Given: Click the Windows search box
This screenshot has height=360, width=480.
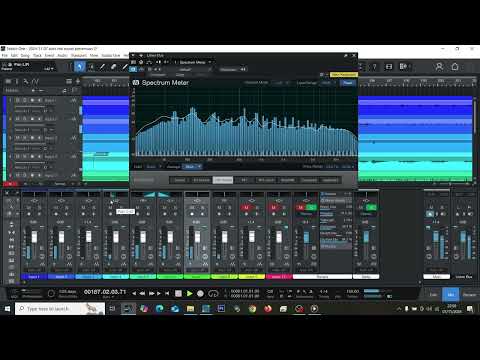Looking at the screenshot, I should pos(60,309).
